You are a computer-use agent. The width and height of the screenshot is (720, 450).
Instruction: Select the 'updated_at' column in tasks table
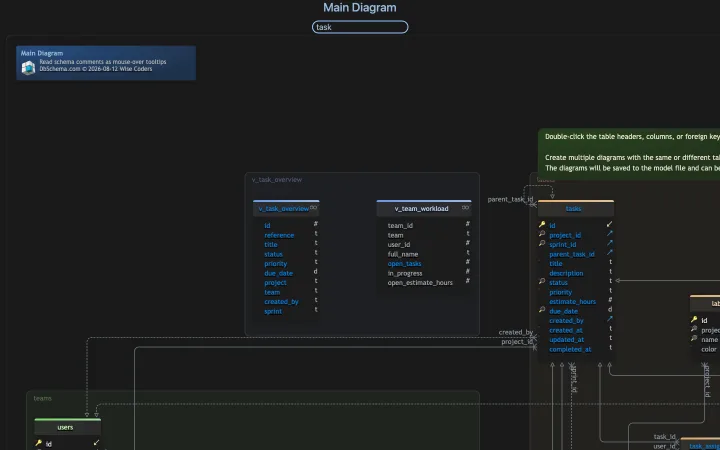click(567, 340)
